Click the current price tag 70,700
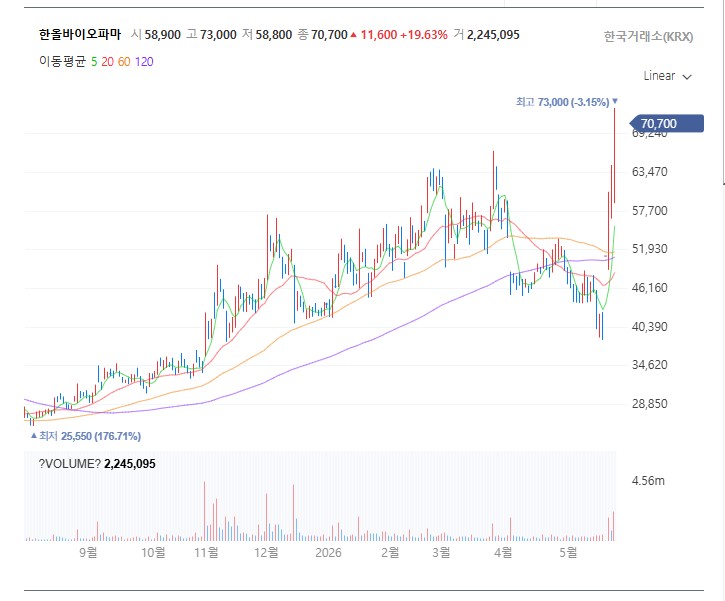725x601 pixels. tap(666, 123)
